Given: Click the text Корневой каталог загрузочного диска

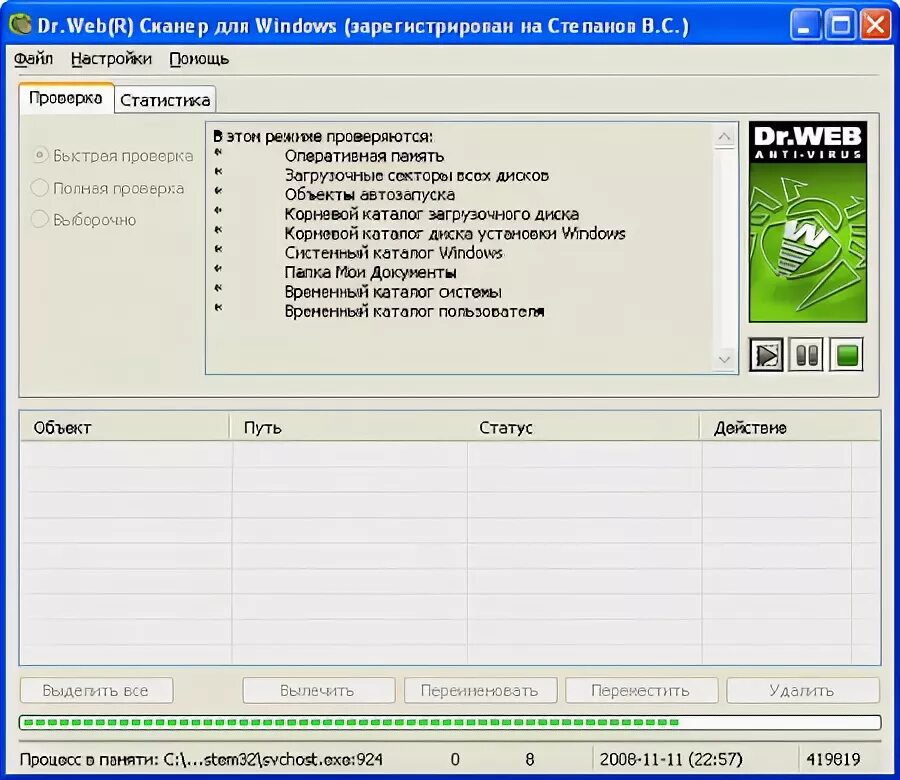Looking at the screenshot, I should click(x=432, y=215).
